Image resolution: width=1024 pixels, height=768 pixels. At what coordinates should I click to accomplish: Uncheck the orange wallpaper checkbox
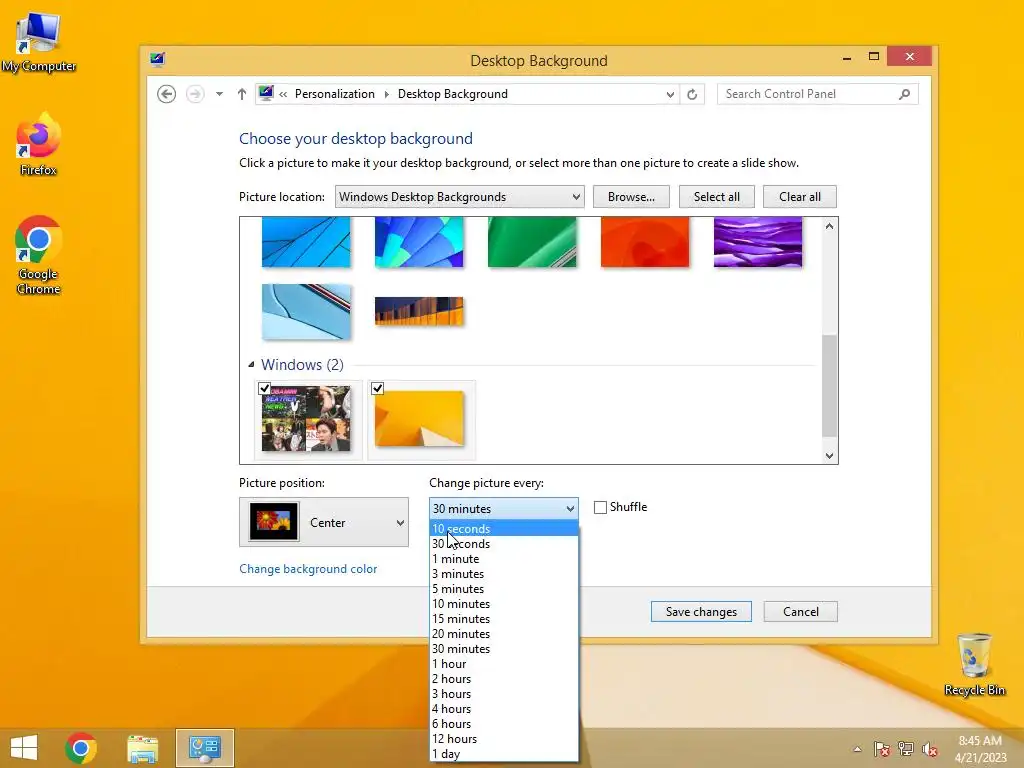(377, 389)
